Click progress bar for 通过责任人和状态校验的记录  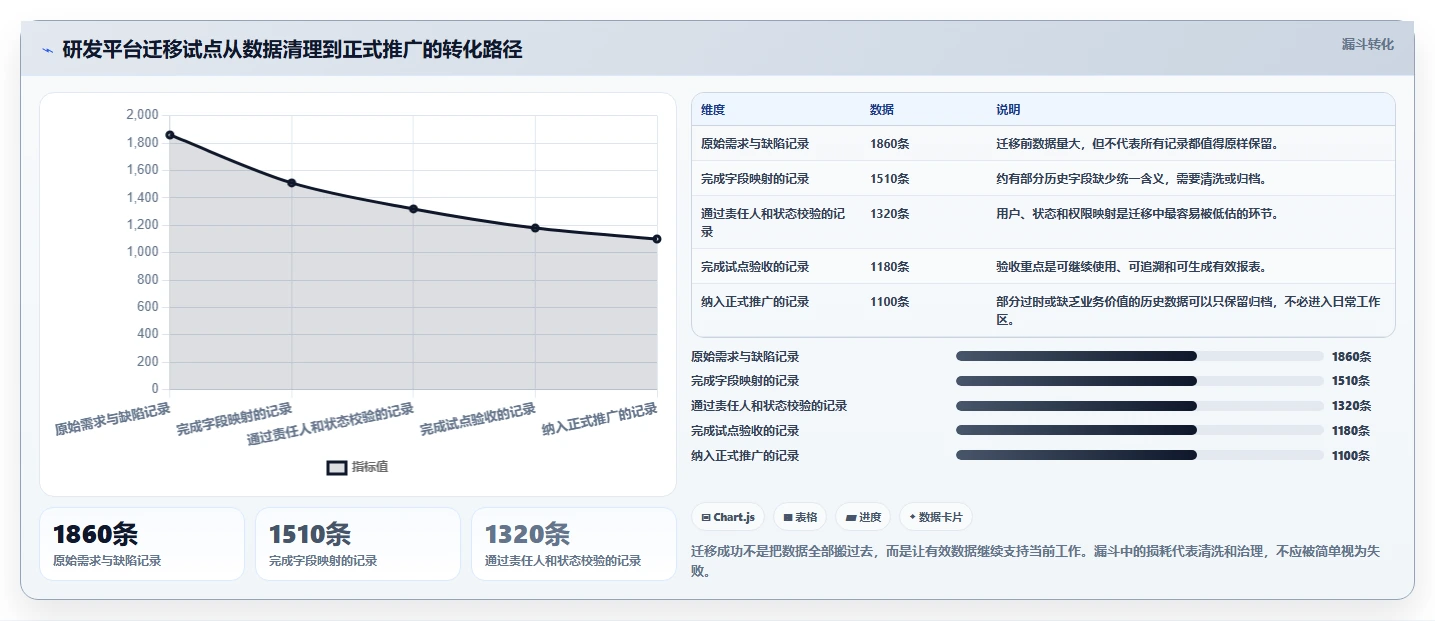[1140, 406]
